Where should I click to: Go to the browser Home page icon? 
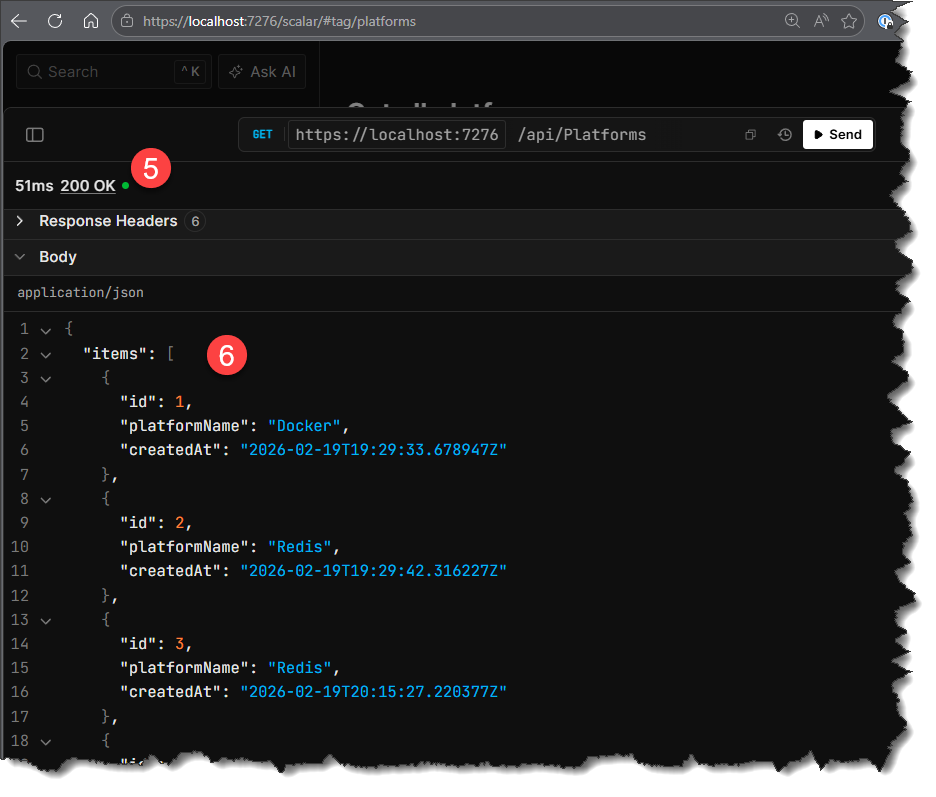pyautogui.click(x=91, y=21)
